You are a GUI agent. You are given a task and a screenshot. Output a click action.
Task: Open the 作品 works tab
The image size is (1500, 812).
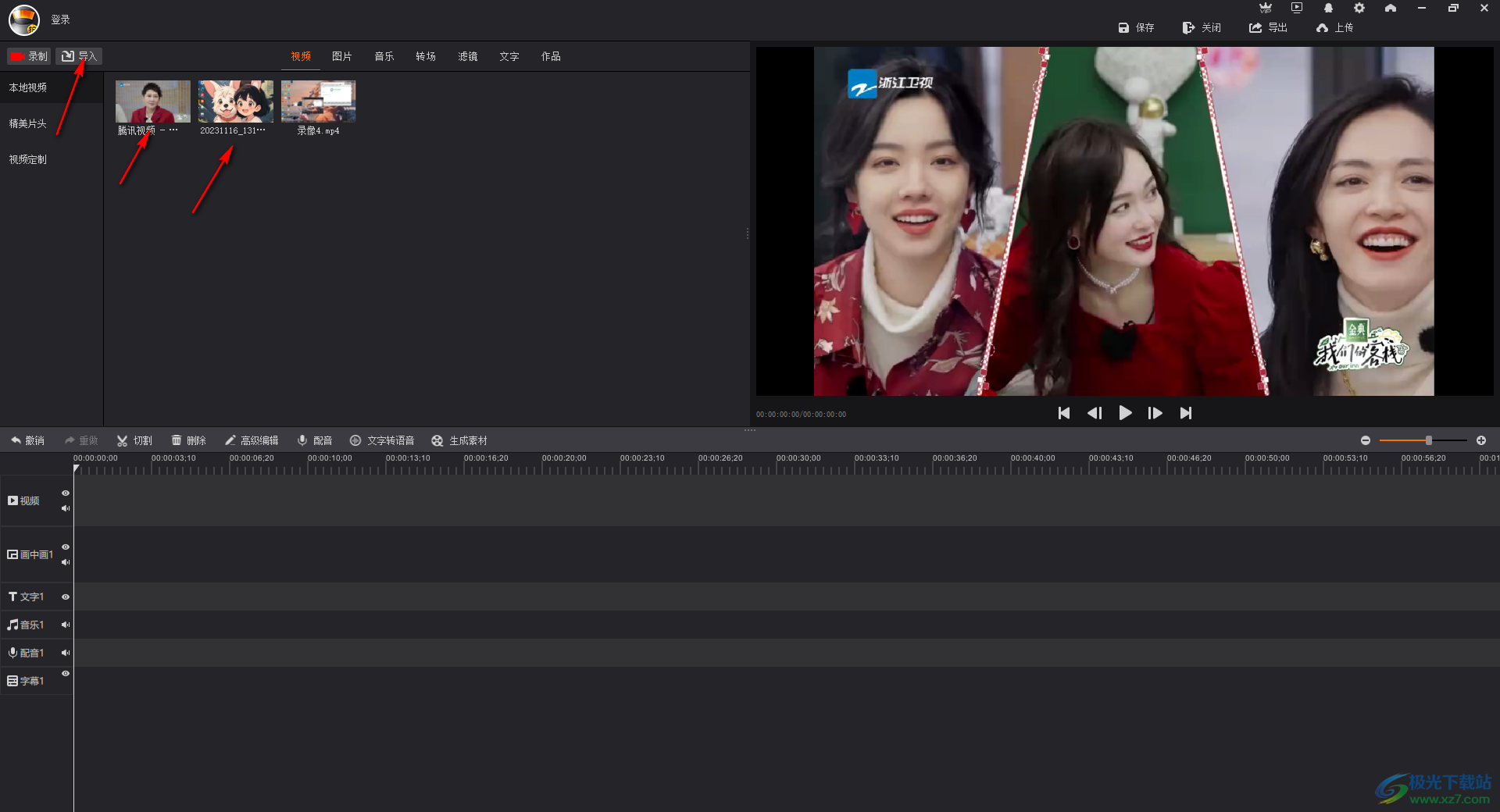click(x=551, y=56)
